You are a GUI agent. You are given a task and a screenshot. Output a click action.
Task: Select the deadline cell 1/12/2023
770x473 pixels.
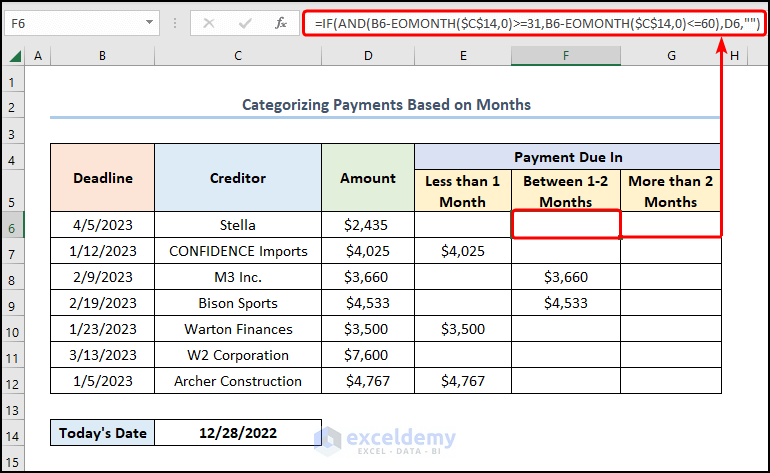(103, 251)
